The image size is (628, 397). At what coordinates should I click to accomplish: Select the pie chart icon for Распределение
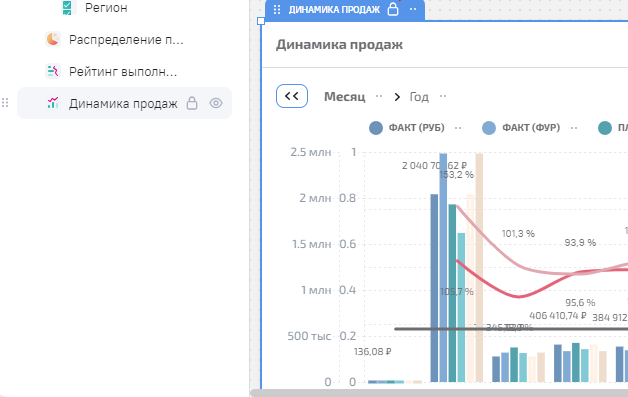tap(52, 39)
